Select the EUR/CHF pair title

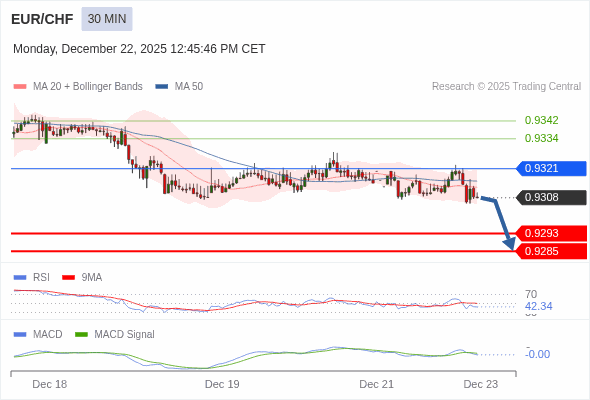[42, 19]
